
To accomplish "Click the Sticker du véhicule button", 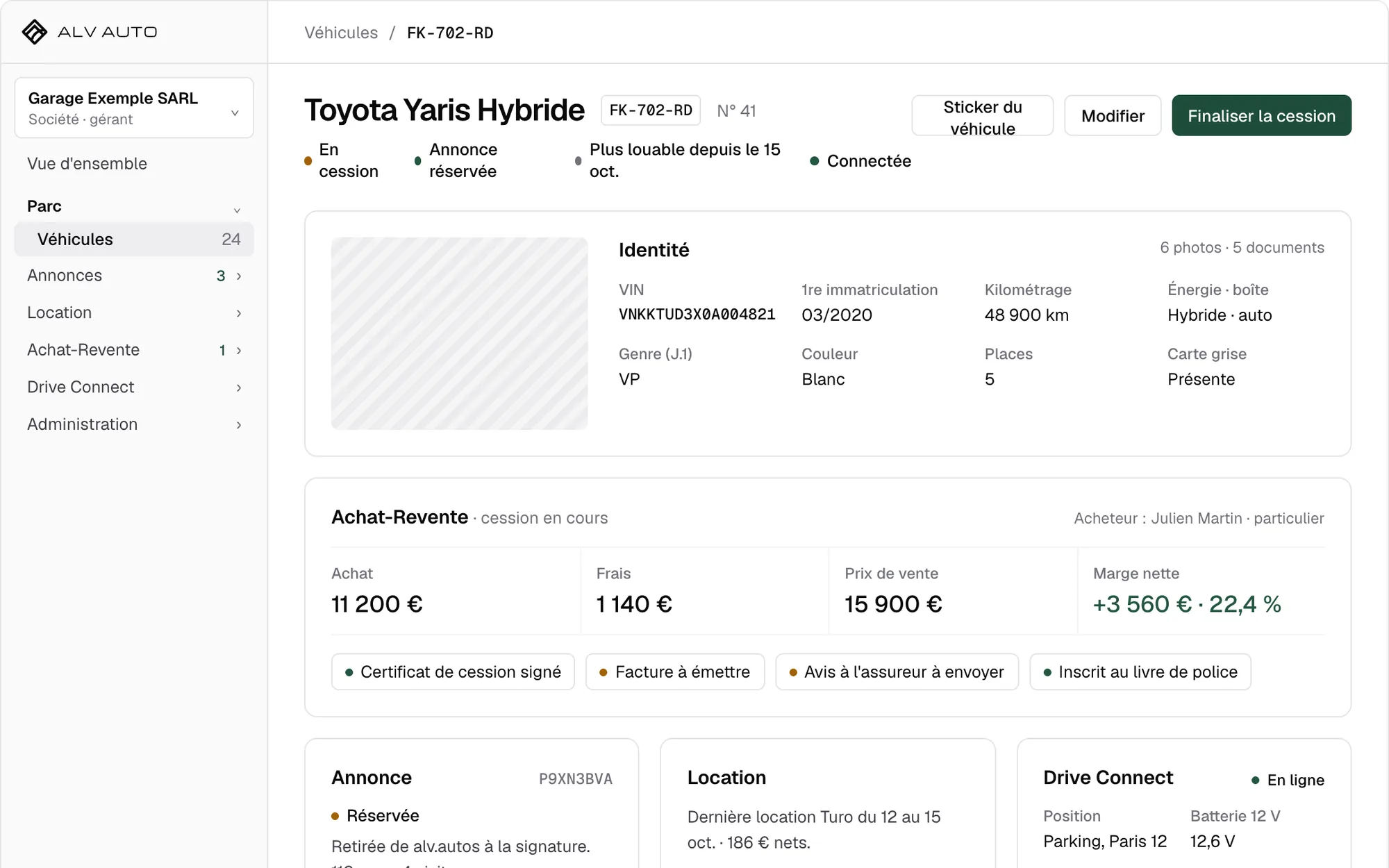I will click(982, 116).
